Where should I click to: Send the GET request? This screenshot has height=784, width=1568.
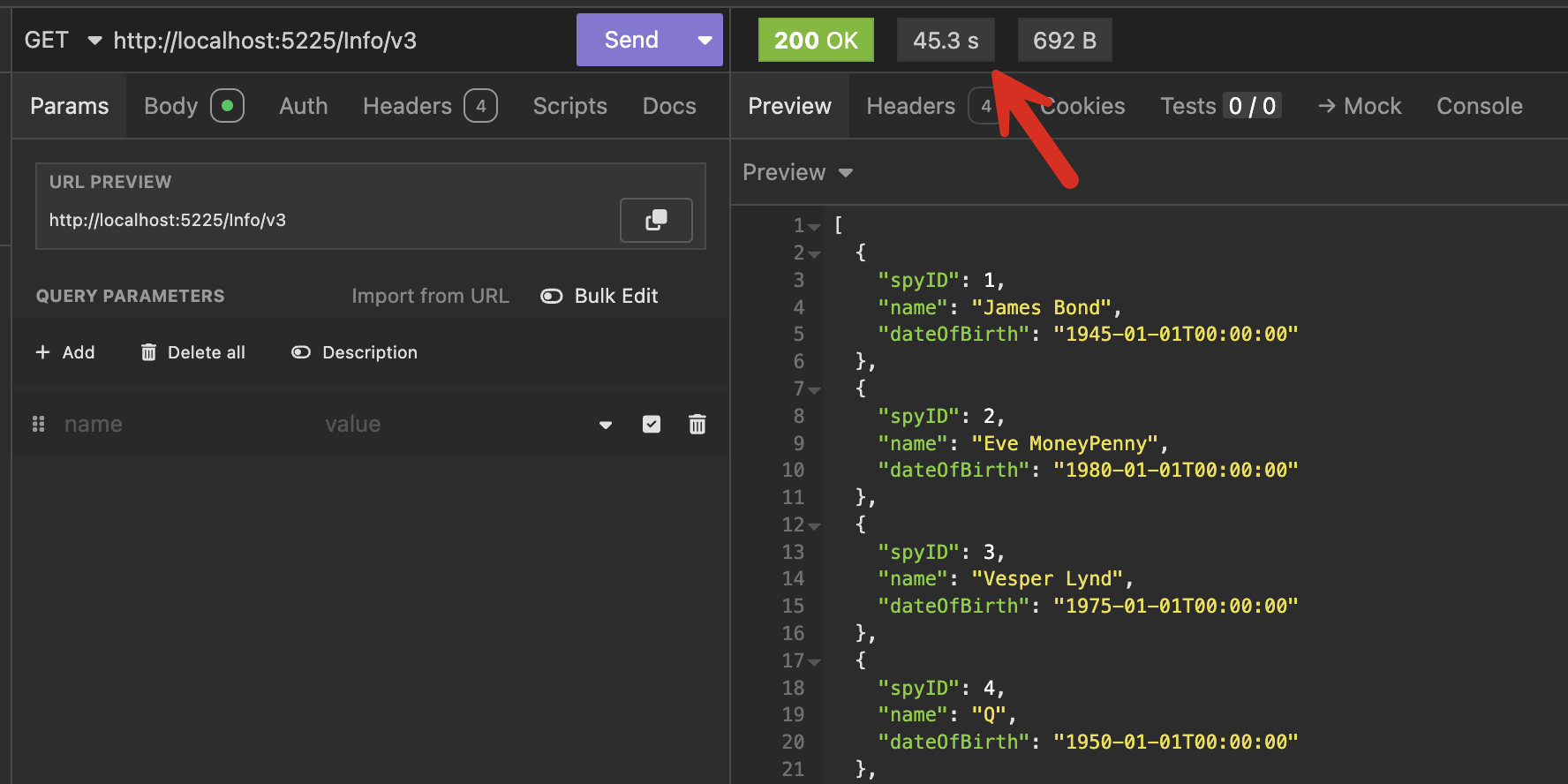(630, 41)
